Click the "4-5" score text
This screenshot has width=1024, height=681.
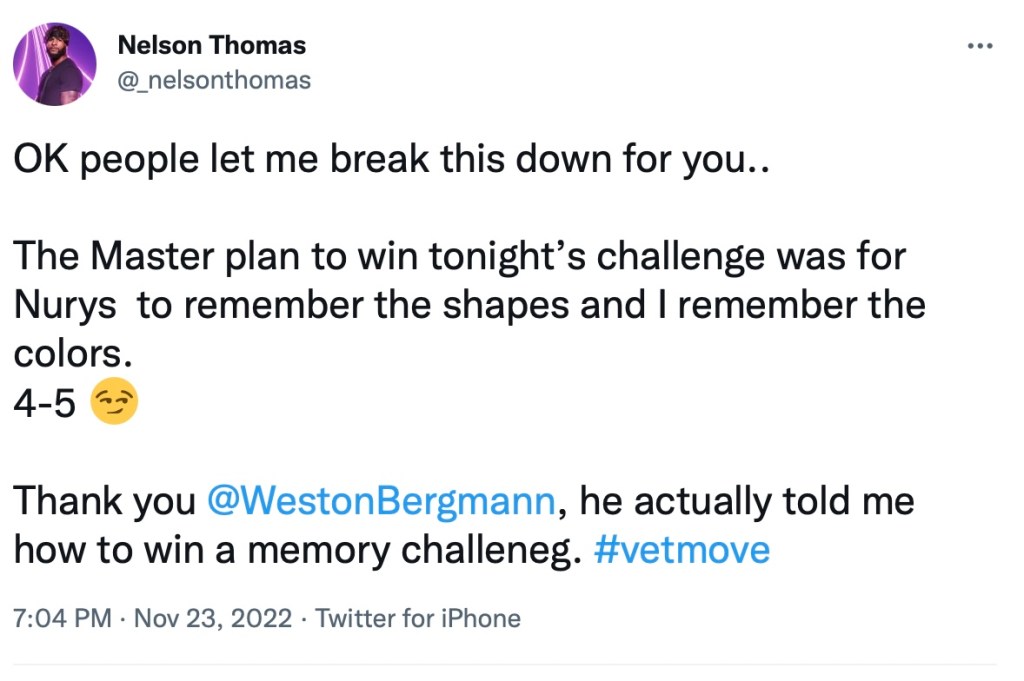point(45,405)
